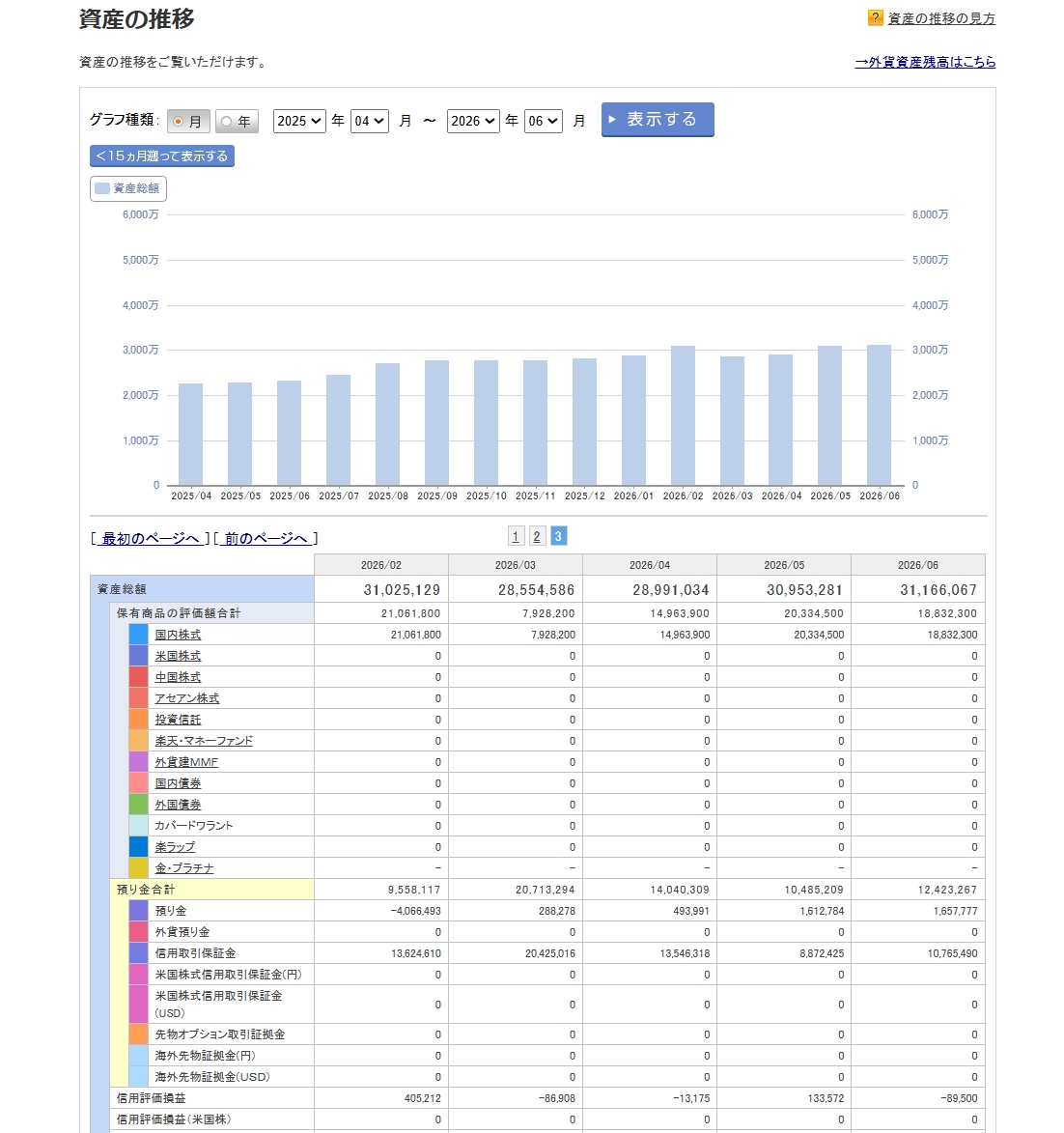Open the 国内債券 link

tap(178, 783)
